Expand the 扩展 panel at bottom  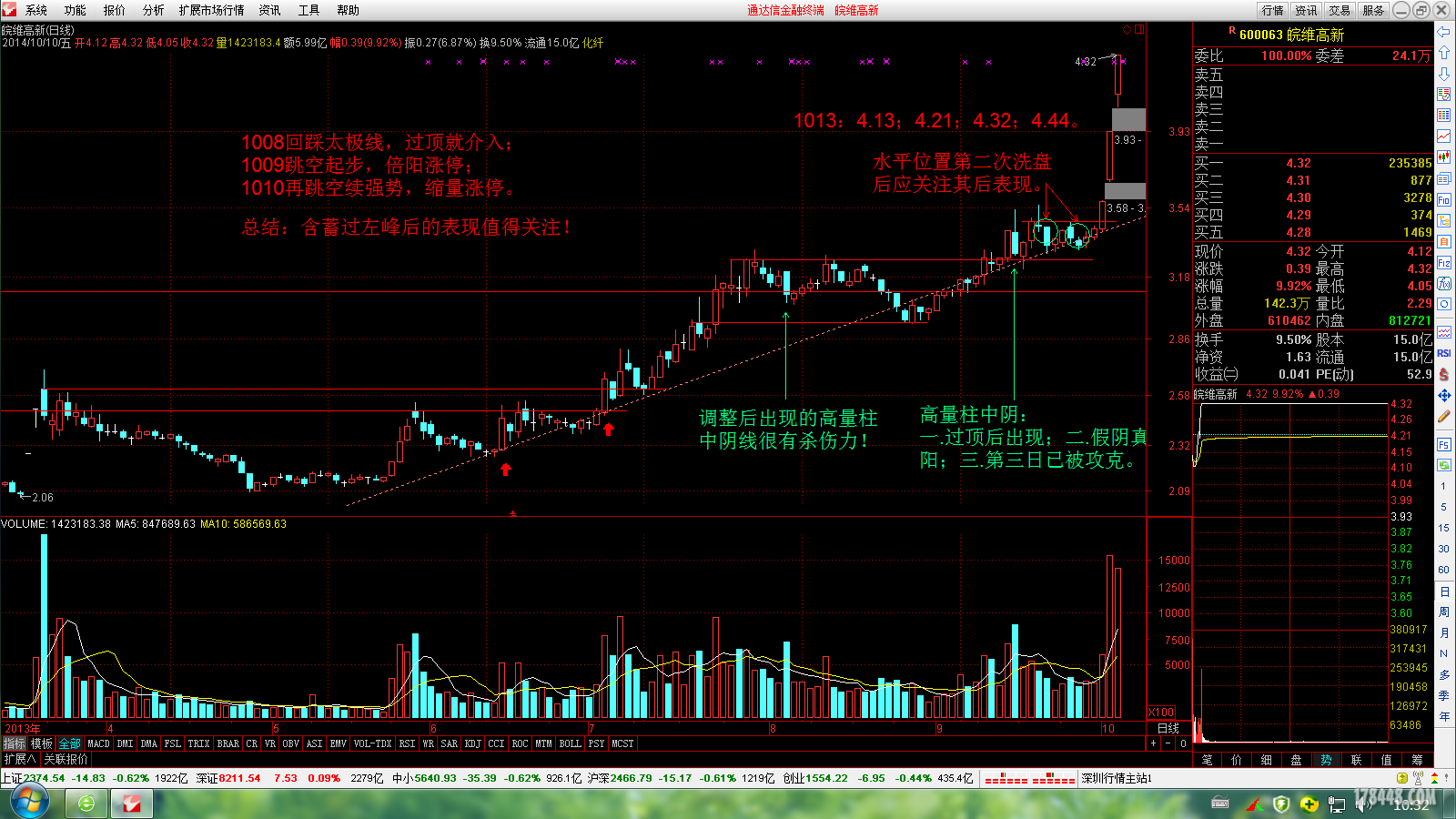19,759
